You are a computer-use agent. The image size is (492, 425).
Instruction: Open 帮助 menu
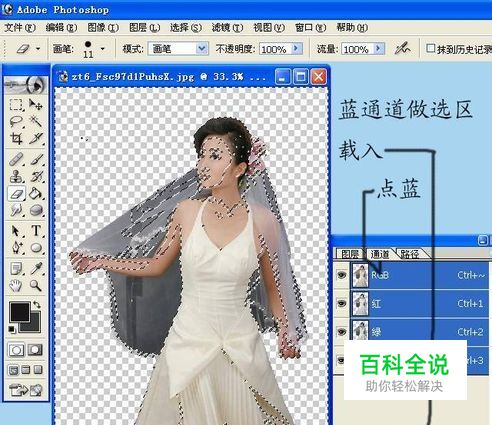352,27
